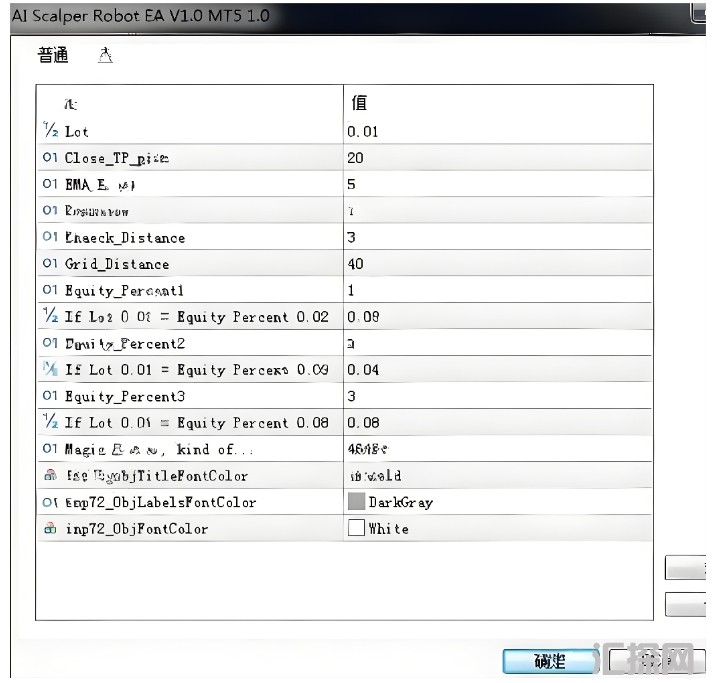Click the 01 icon beside Equity_Percent3

point(50,396)
